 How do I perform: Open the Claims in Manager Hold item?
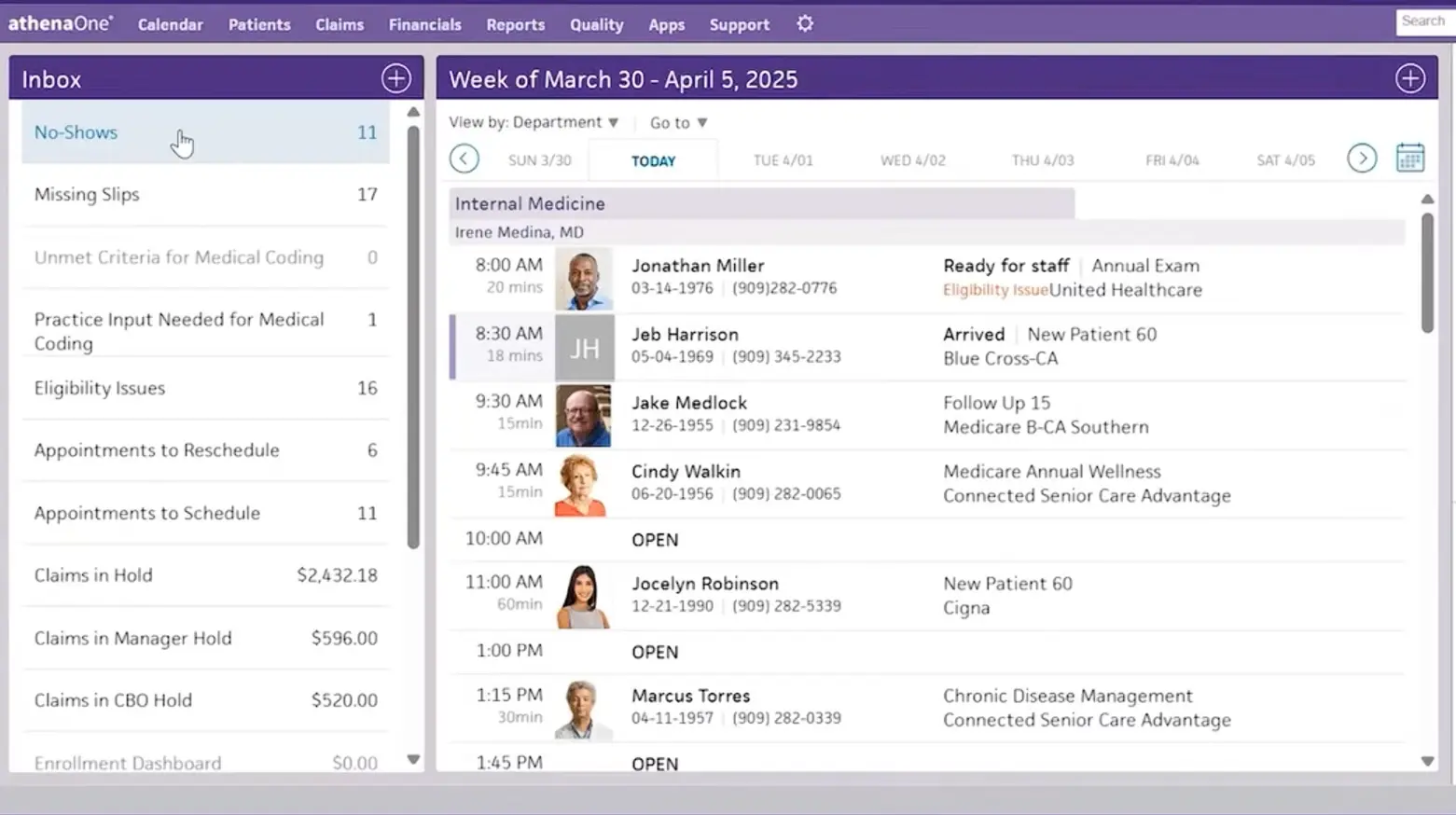(x=205, y=638)
